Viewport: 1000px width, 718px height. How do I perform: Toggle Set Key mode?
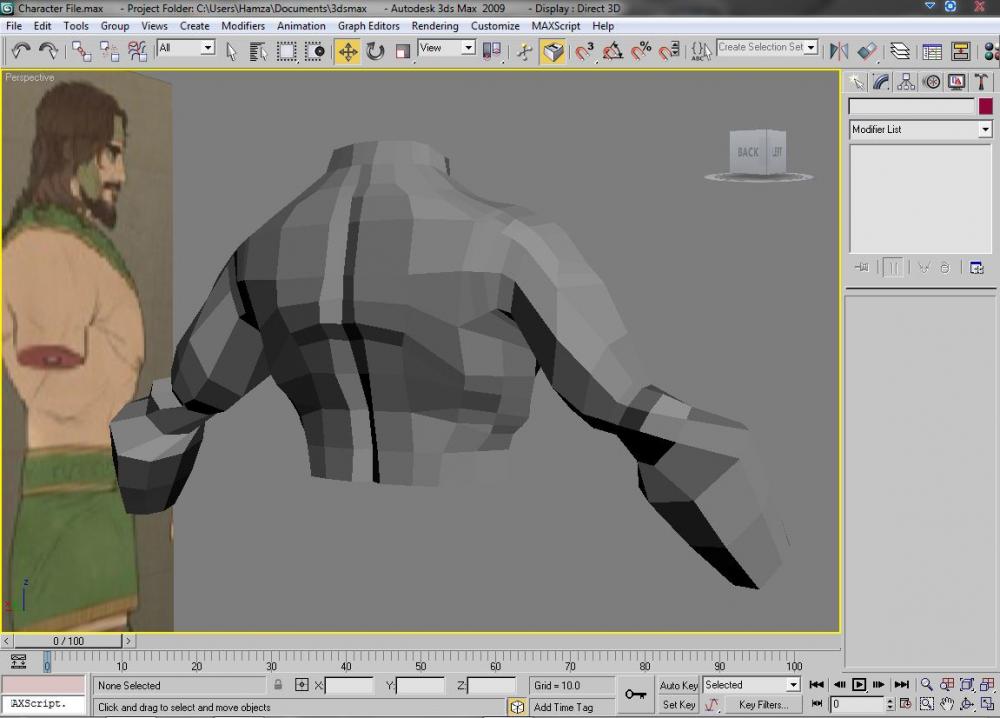[678, 705]
